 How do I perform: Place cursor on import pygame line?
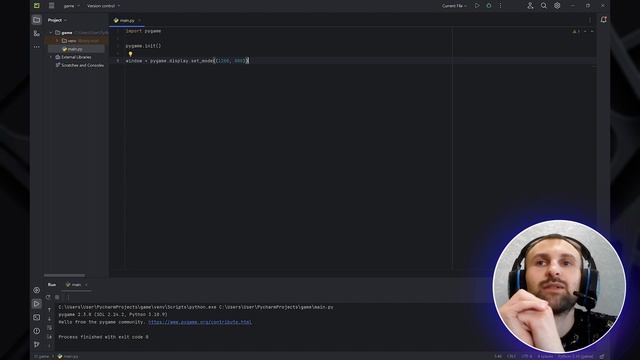143,31
